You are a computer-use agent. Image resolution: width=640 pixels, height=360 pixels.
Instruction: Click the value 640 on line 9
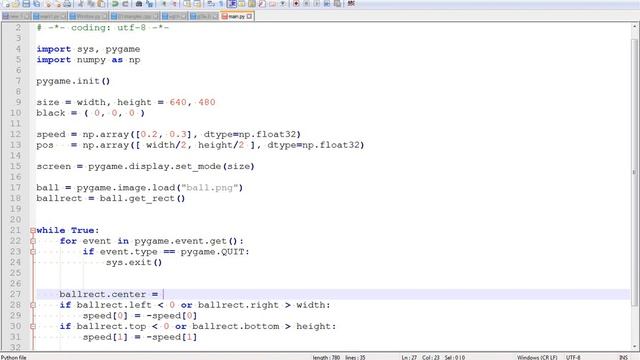pos(178,102)
